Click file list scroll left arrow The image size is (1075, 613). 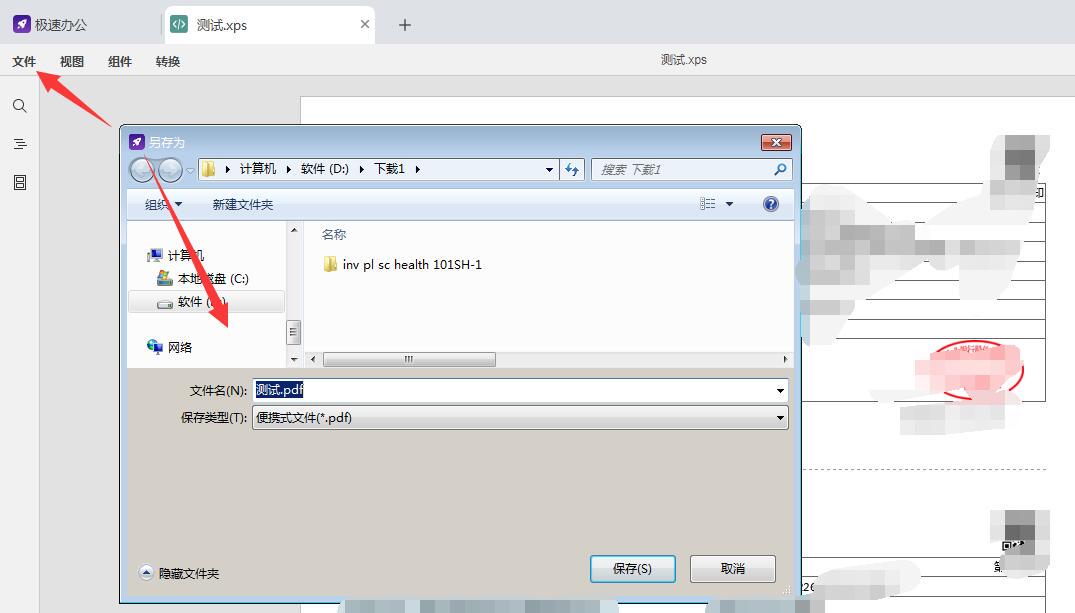coord(313,359)
